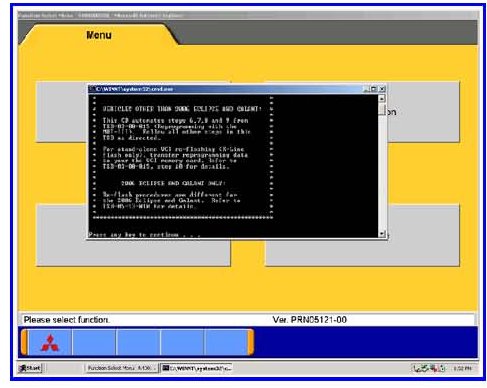The width and height of the screenshot is (487, 388).
Task: Click the taskbar clock
Action: pos(462,368)
